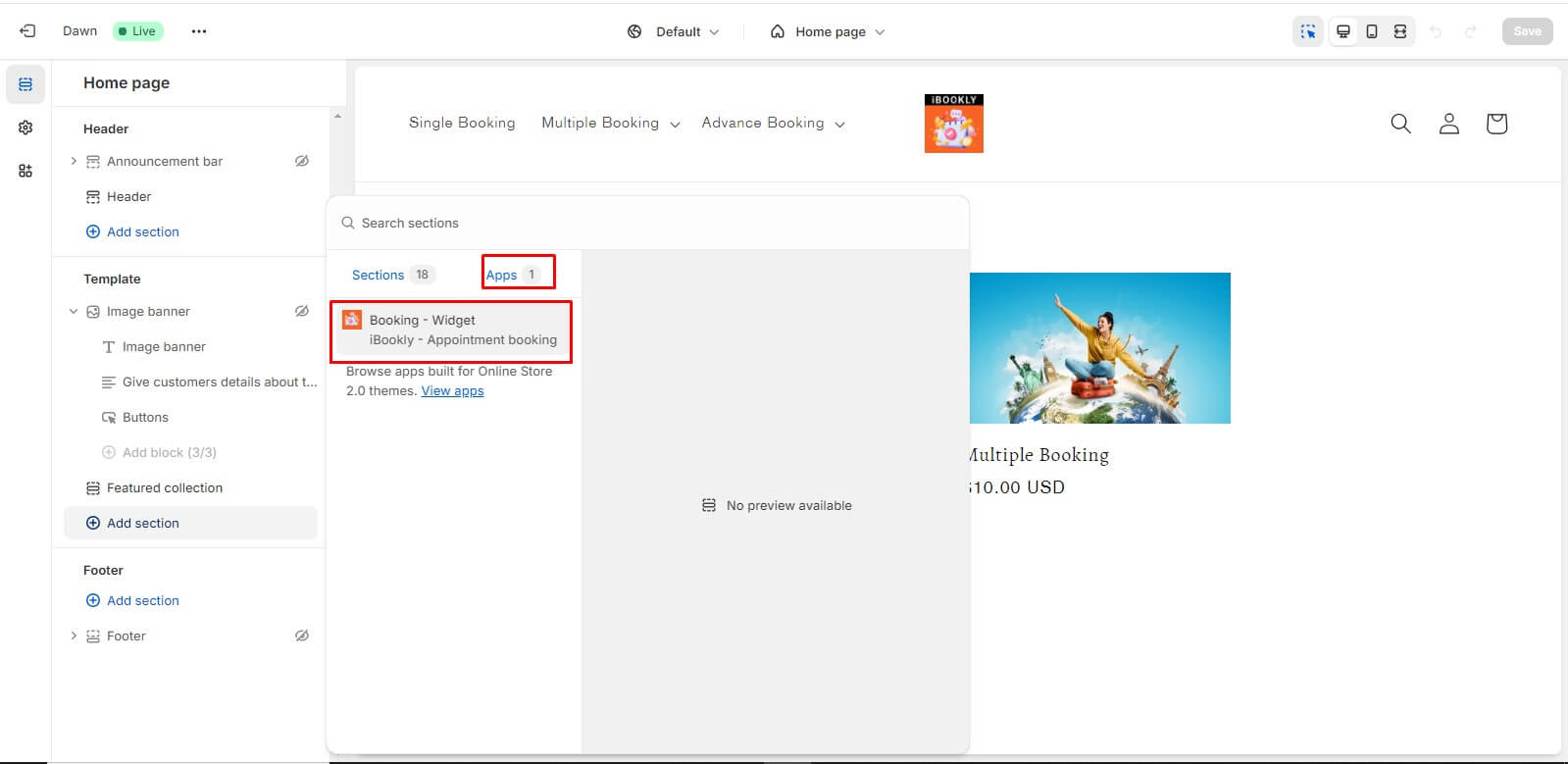Open the three-dots more actions menu

click(x=199, y=31)
